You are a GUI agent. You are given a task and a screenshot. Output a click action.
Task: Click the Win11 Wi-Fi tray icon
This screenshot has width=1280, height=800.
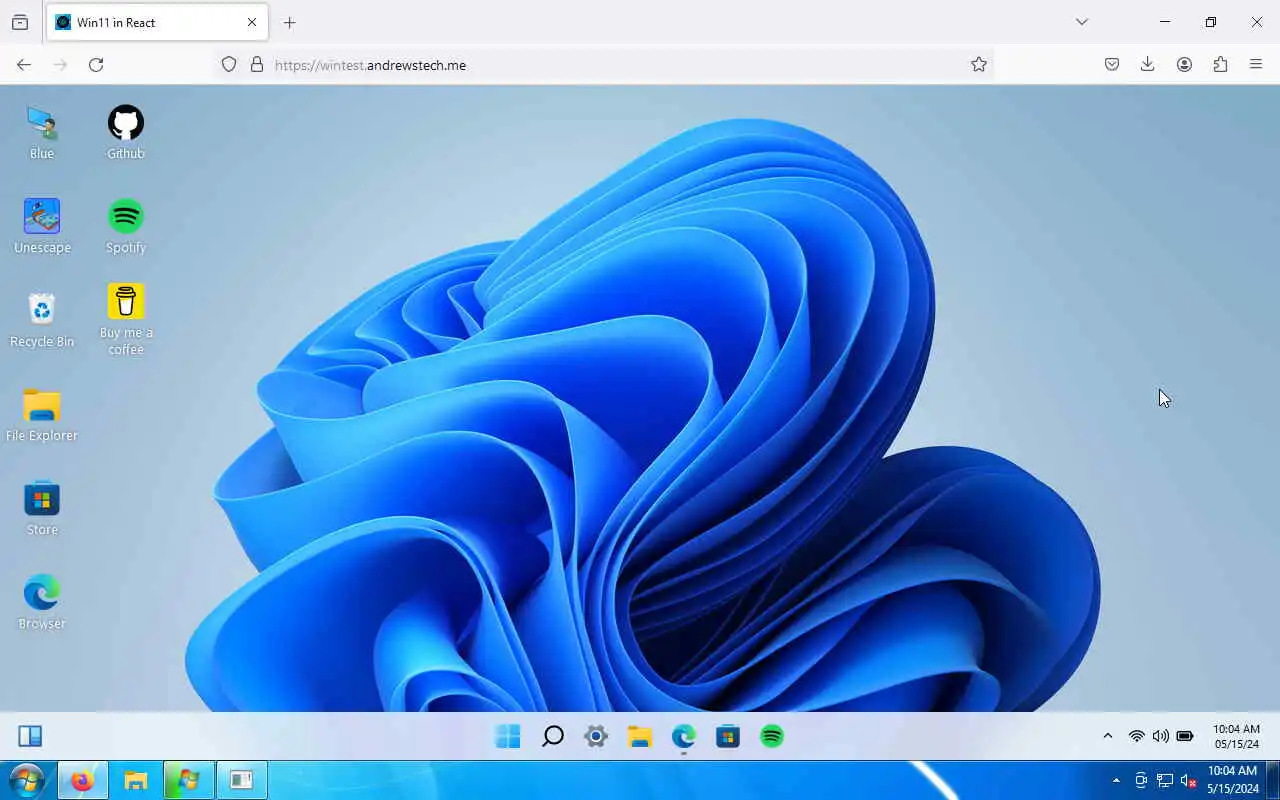point(1137,736)
